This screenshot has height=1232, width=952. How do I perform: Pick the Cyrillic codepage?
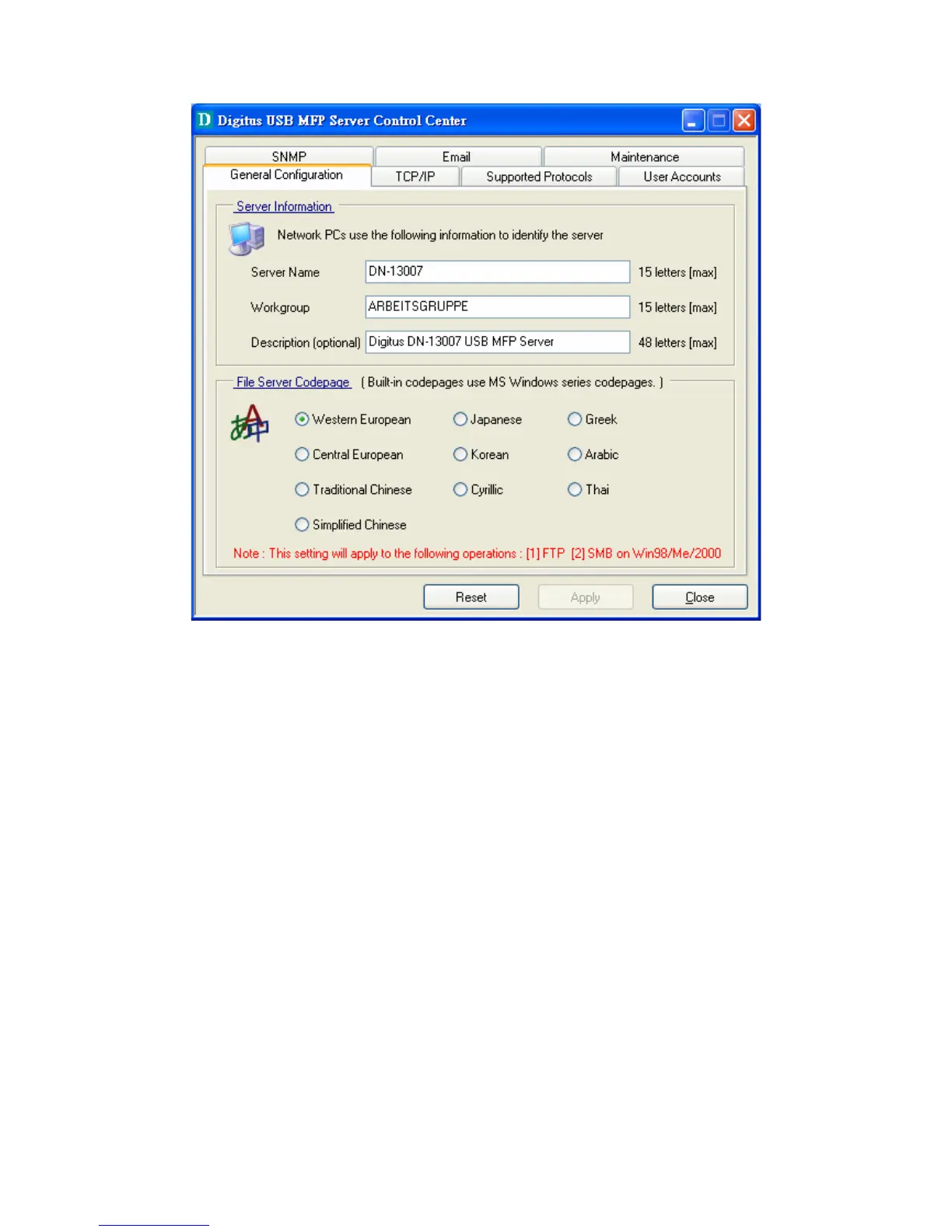tap(478, 489)
